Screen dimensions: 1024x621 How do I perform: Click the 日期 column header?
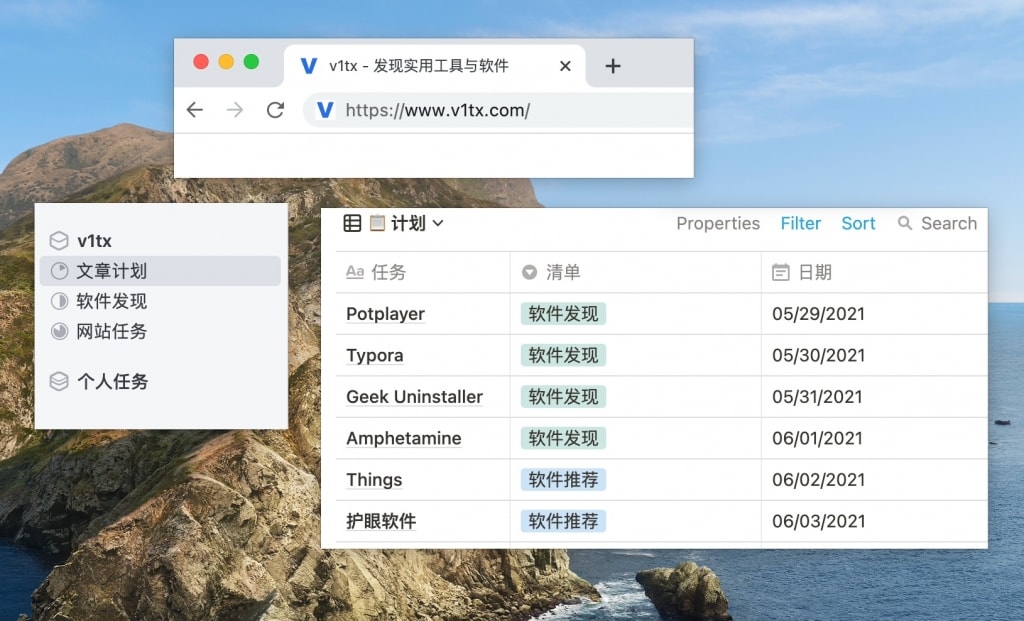pos(874,272)
